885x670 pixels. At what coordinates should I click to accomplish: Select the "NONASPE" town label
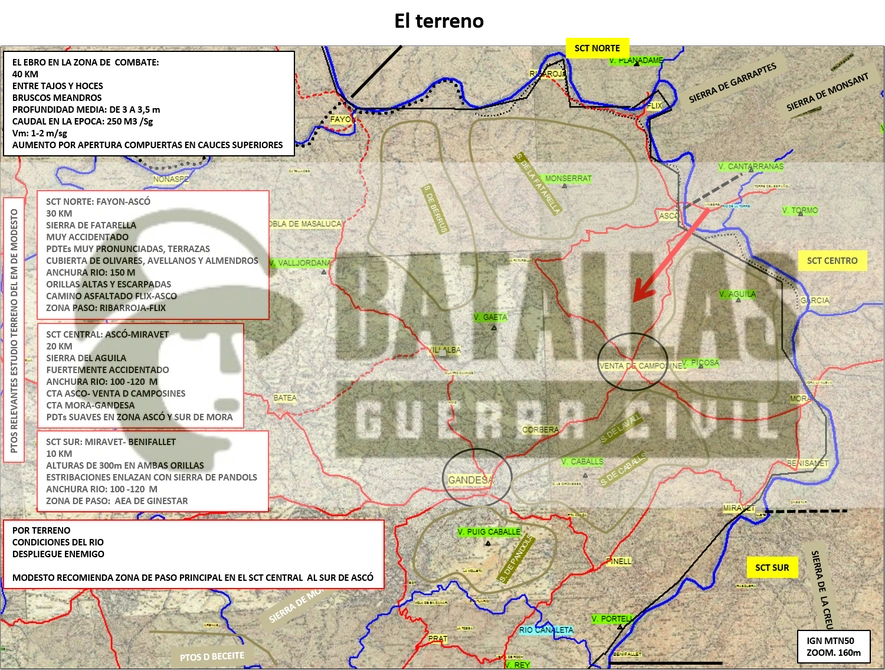170,179
